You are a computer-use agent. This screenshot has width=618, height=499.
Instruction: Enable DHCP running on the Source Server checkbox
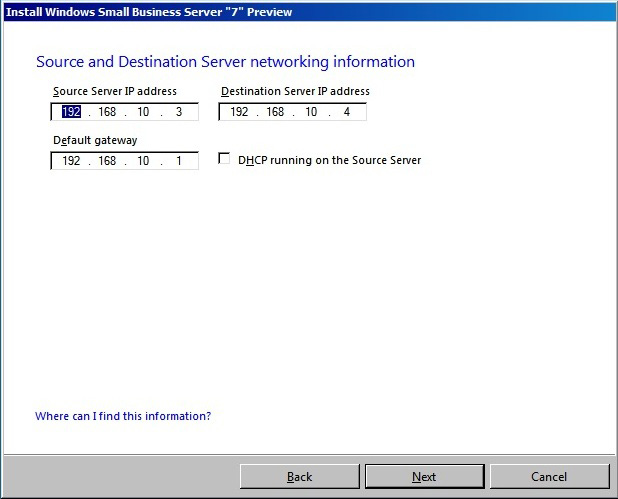(x=224, y=159)
